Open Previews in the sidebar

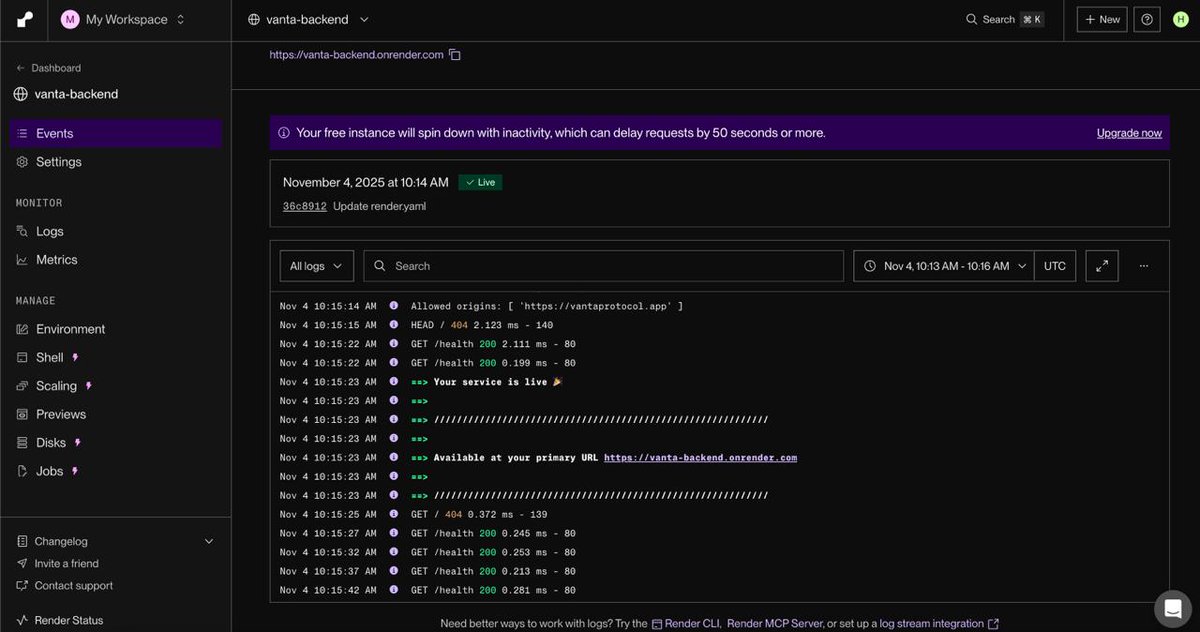point(61,414)
